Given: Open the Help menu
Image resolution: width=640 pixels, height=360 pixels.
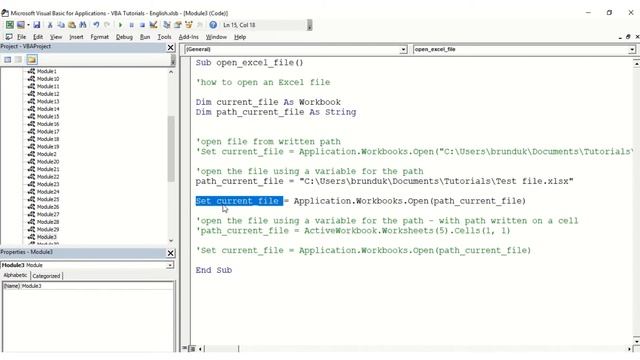Looking at the screenshot, I should 240,37.
